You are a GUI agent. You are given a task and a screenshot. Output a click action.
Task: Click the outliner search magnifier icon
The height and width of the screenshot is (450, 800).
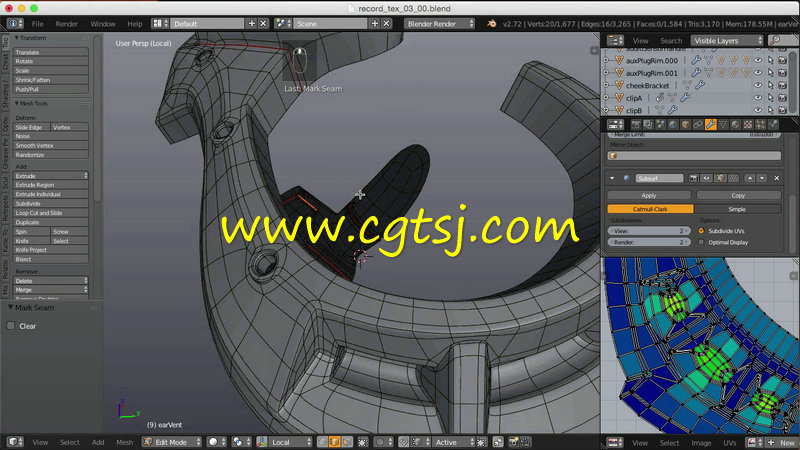tap(775, 40)
